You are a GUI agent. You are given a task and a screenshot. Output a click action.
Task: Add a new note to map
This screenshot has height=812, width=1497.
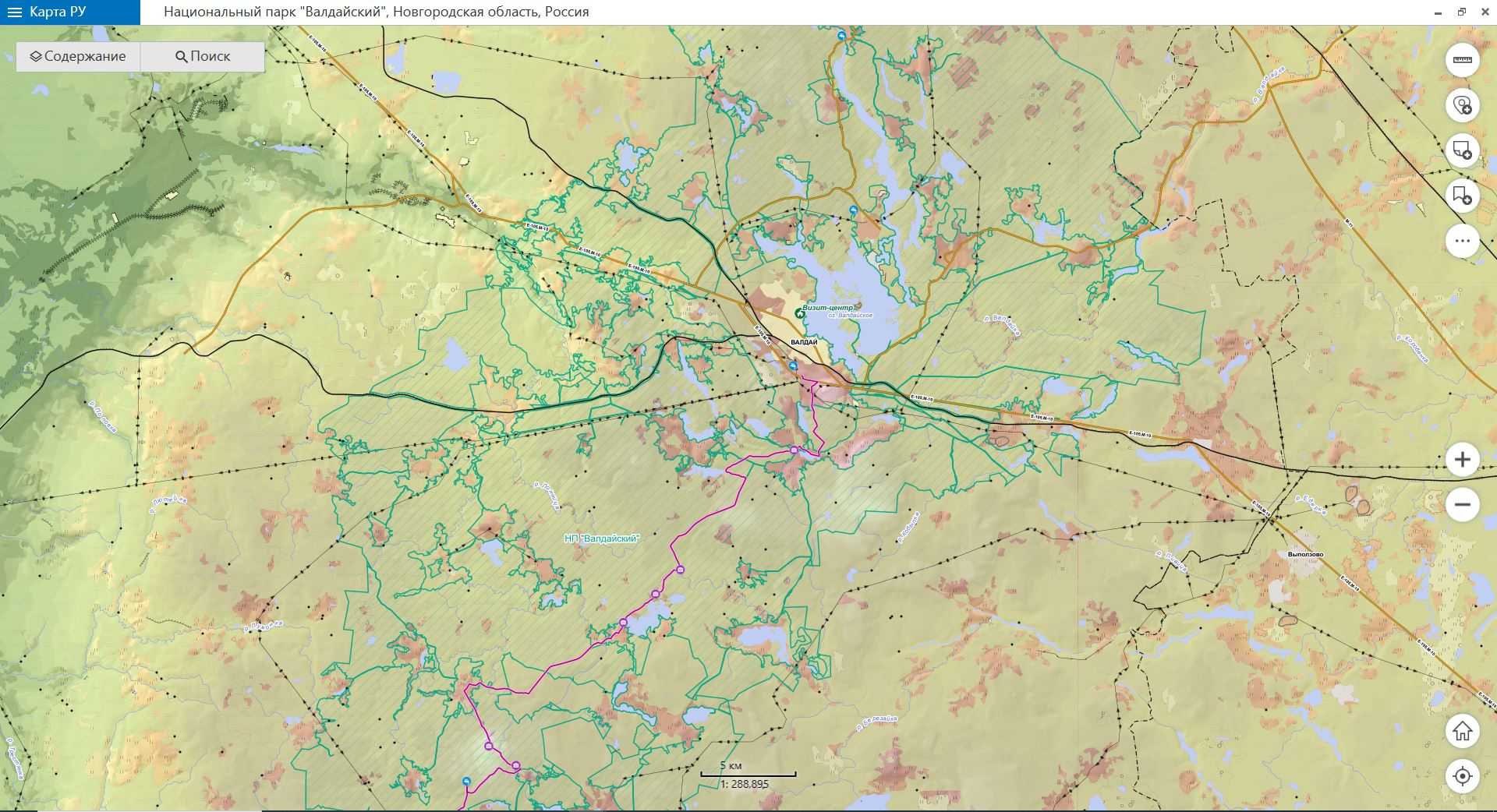1462,150
